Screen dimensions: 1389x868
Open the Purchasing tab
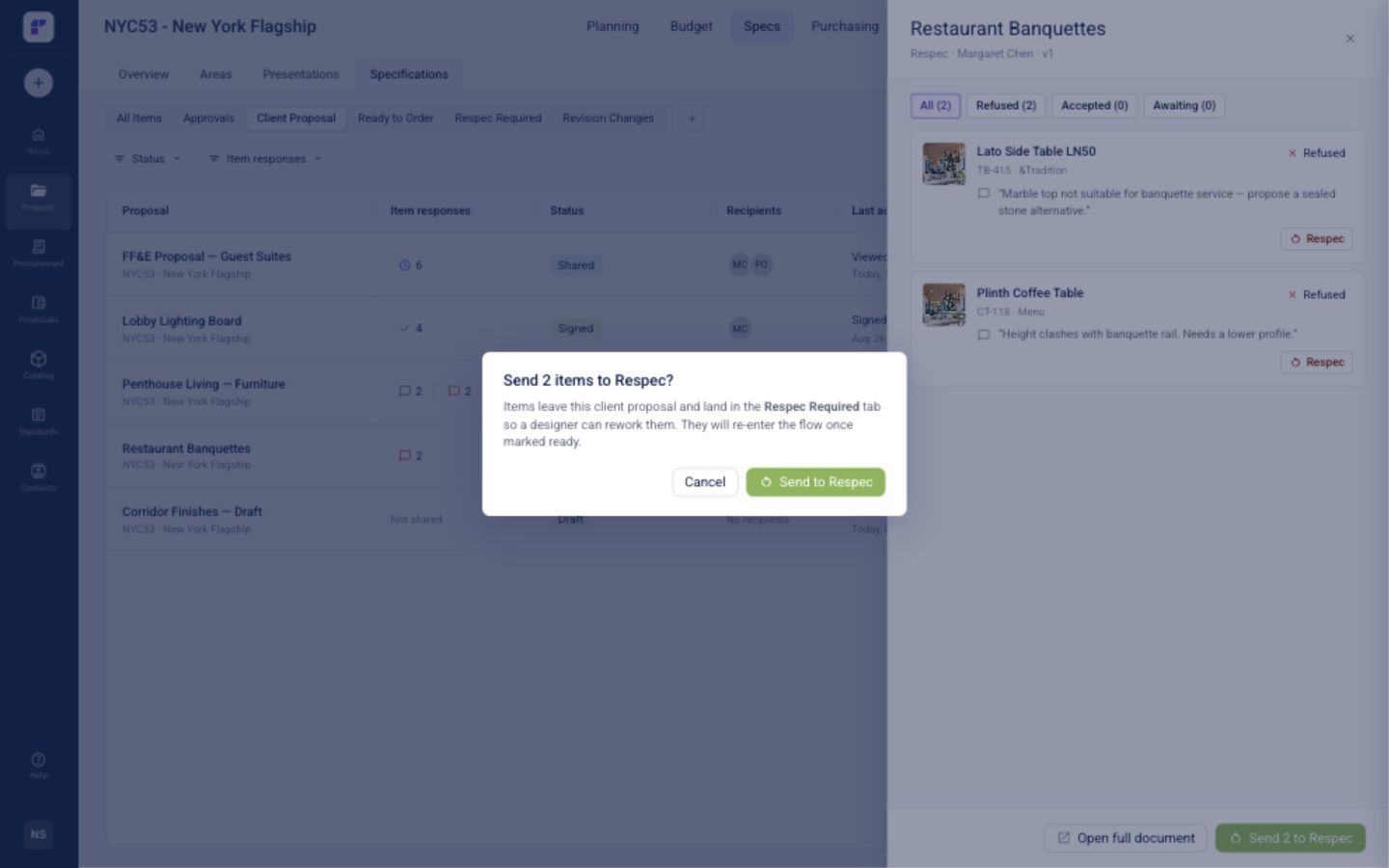[x=845, y=26]
